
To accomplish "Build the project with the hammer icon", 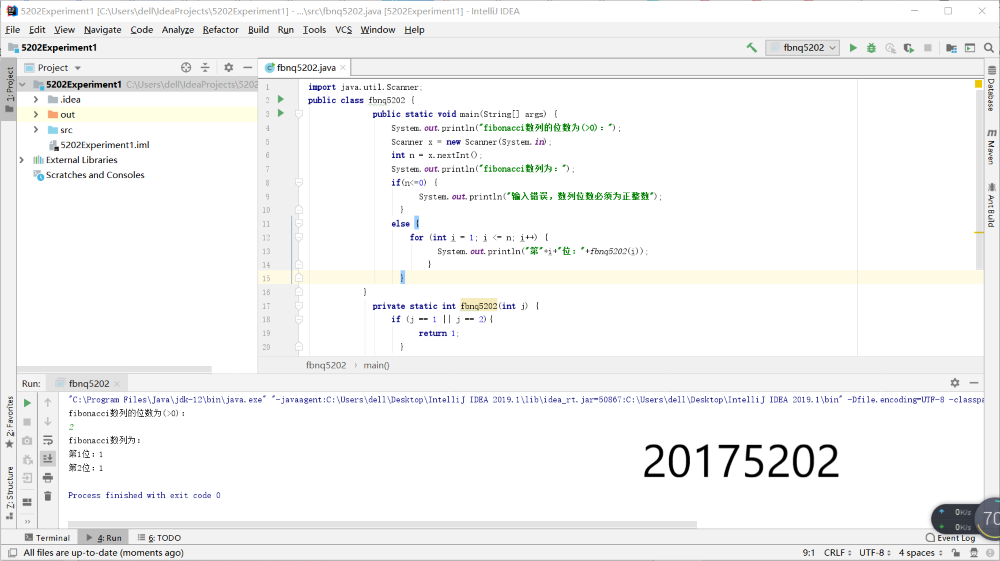I will coord(752,48).
